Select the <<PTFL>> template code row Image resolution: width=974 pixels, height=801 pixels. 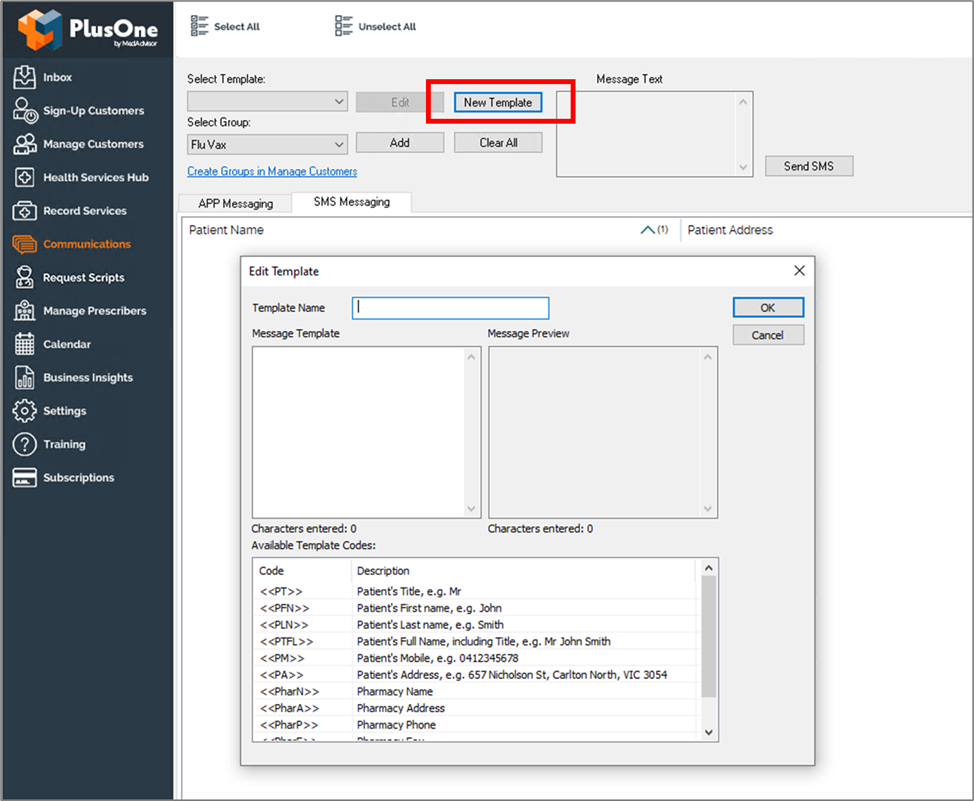(x=476, y=641)
